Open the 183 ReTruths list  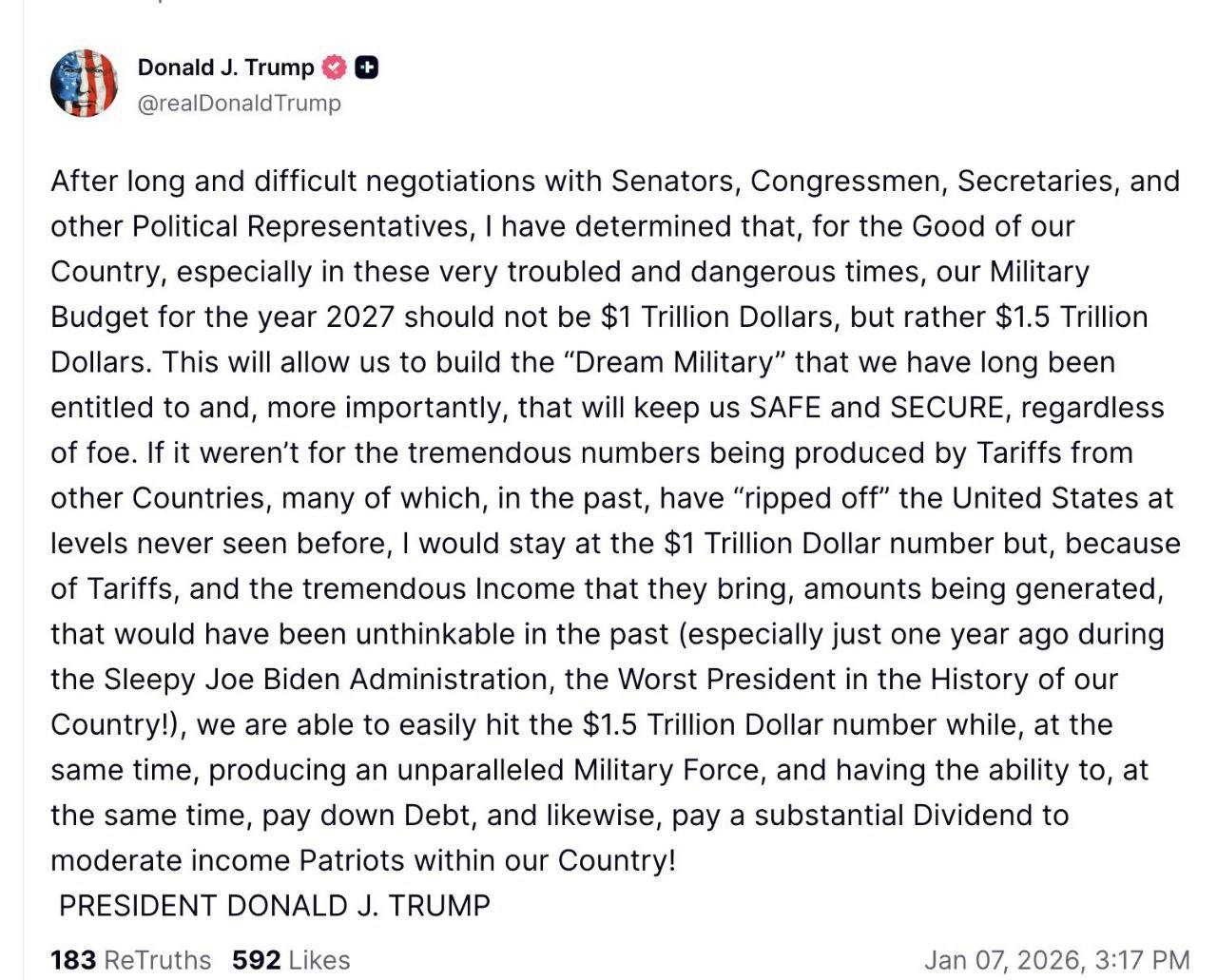pyautogui.click(x=130, y=960)
